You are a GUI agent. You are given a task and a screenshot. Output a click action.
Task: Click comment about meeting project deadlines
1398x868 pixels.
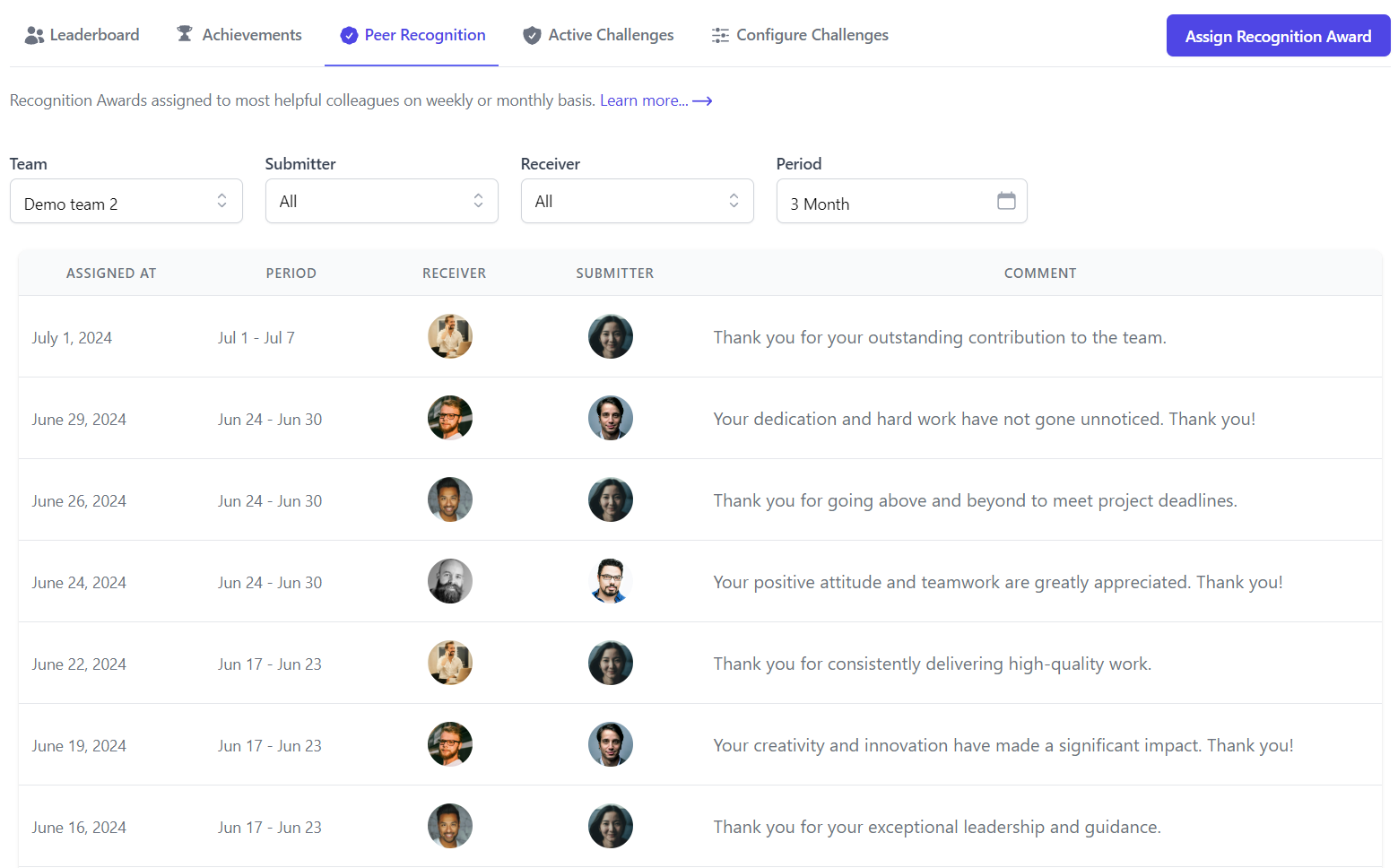(976, 500)
